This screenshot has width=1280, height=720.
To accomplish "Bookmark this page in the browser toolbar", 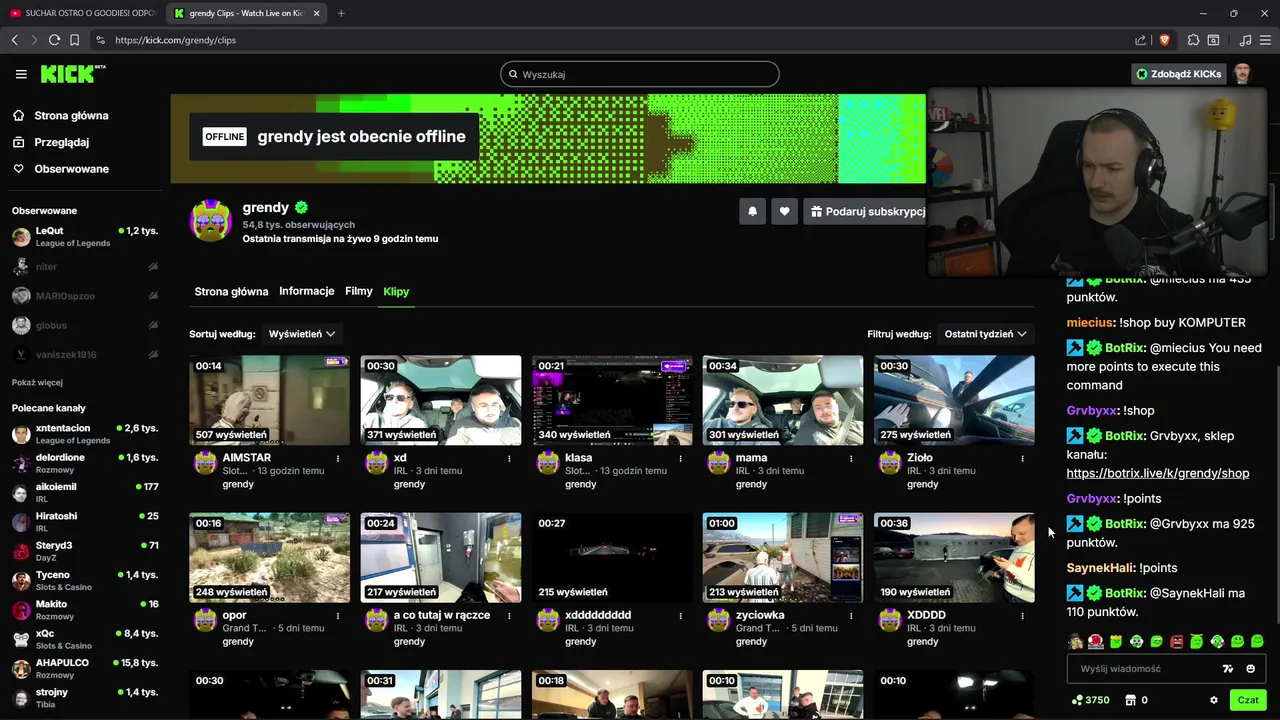I will click(x=74, y=40).
